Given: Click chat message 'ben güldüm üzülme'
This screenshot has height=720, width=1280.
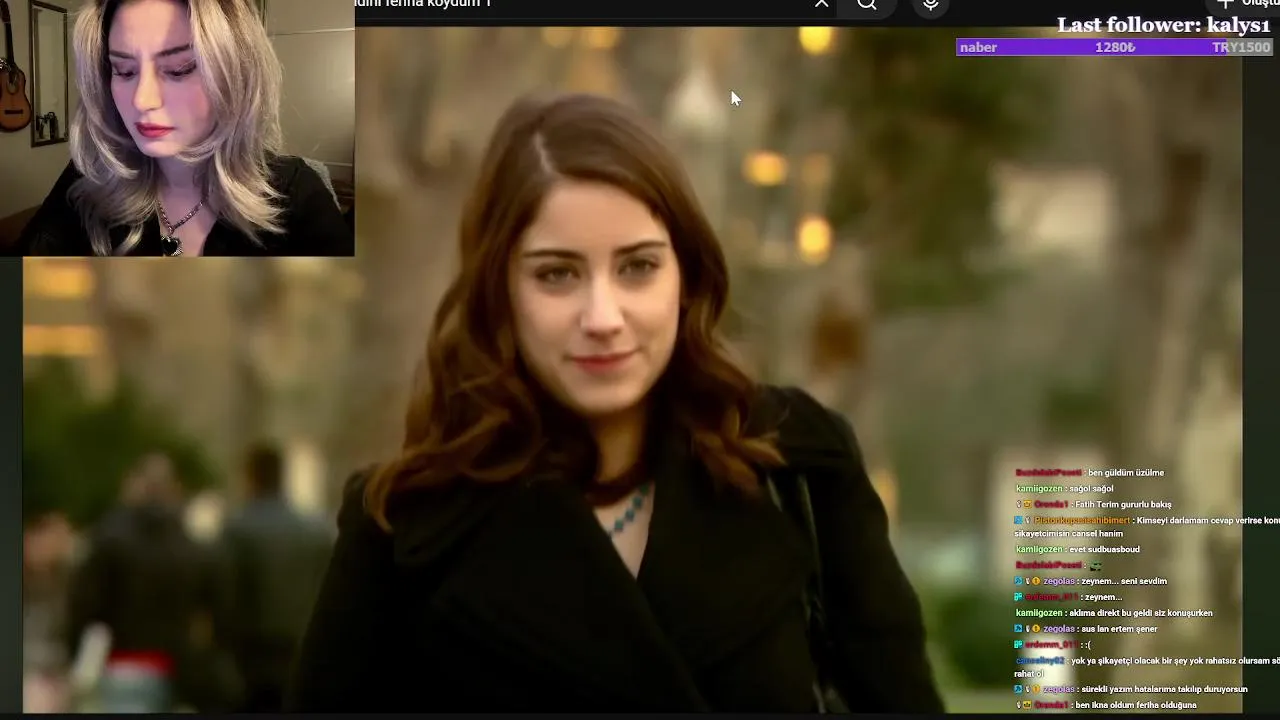Looking at the screenshot, I should tap(1126, 473).
